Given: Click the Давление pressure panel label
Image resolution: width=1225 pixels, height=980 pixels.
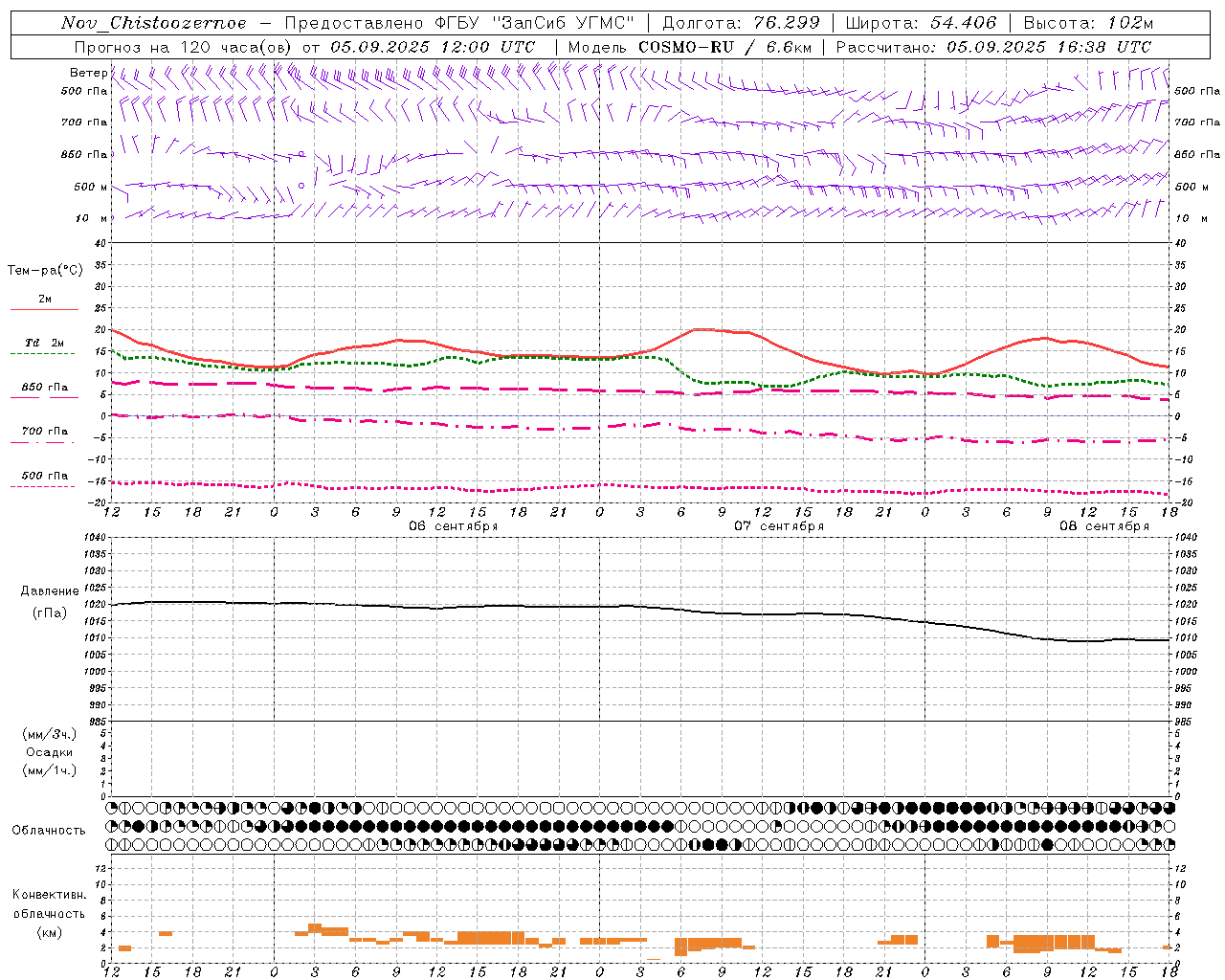Looking at the screenshot, I should 50,591.
